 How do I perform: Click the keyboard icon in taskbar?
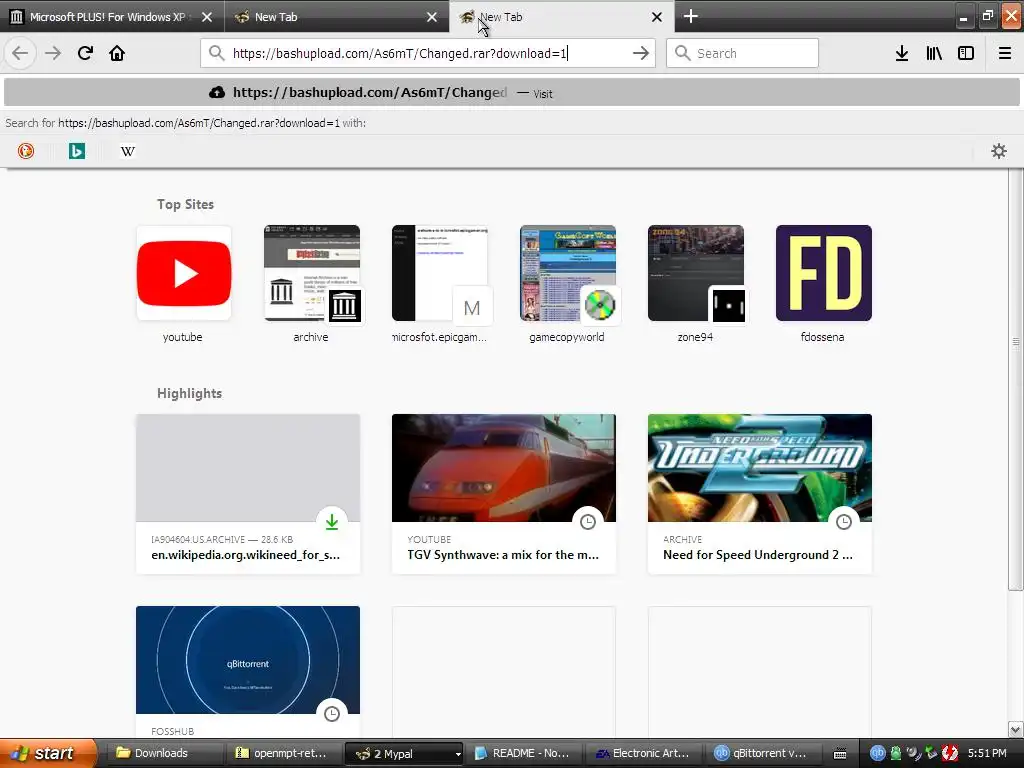point(840,754)
